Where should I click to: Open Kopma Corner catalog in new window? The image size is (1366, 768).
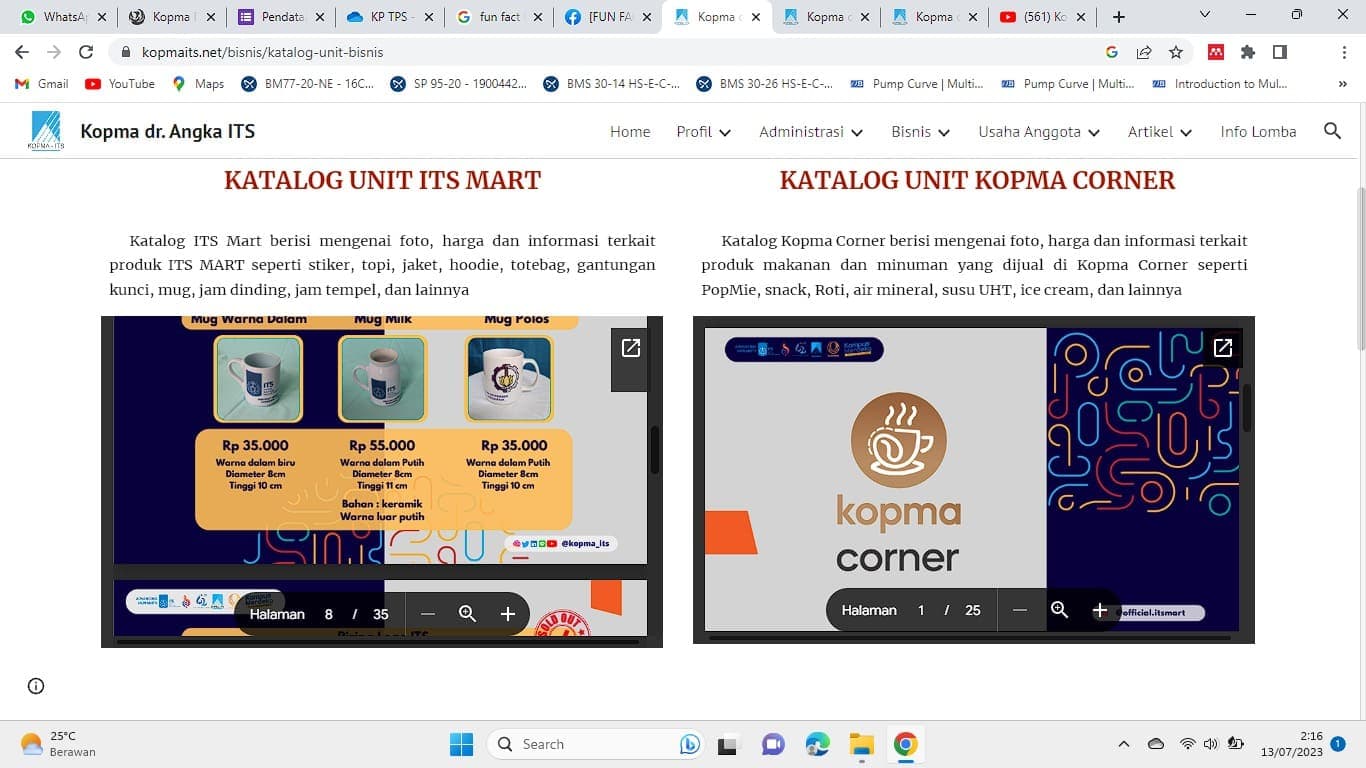[x=1222, y=347]
